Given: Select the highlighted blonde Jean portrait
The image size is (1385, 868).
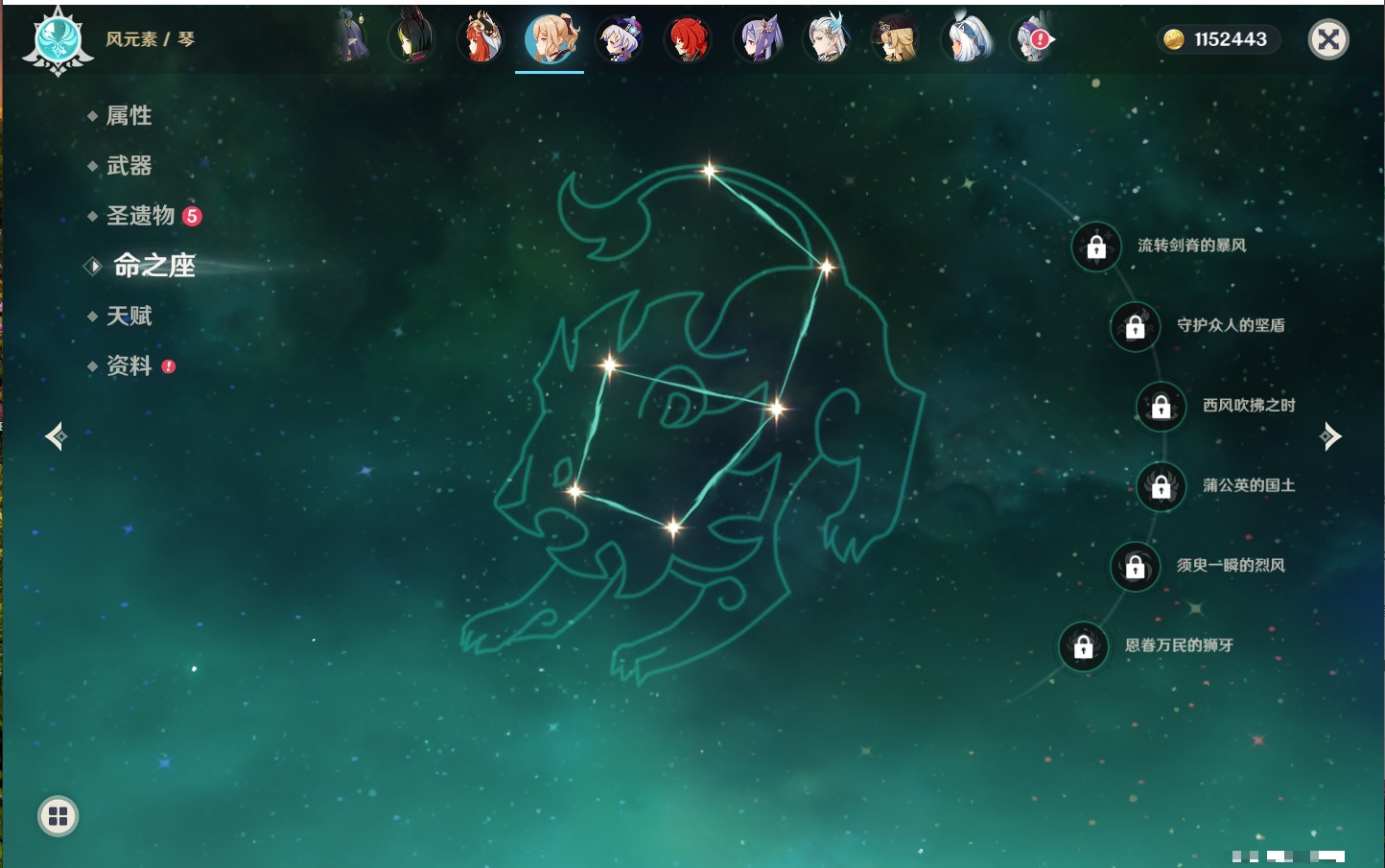Looking at the screenshot, I should click(551, 38).
